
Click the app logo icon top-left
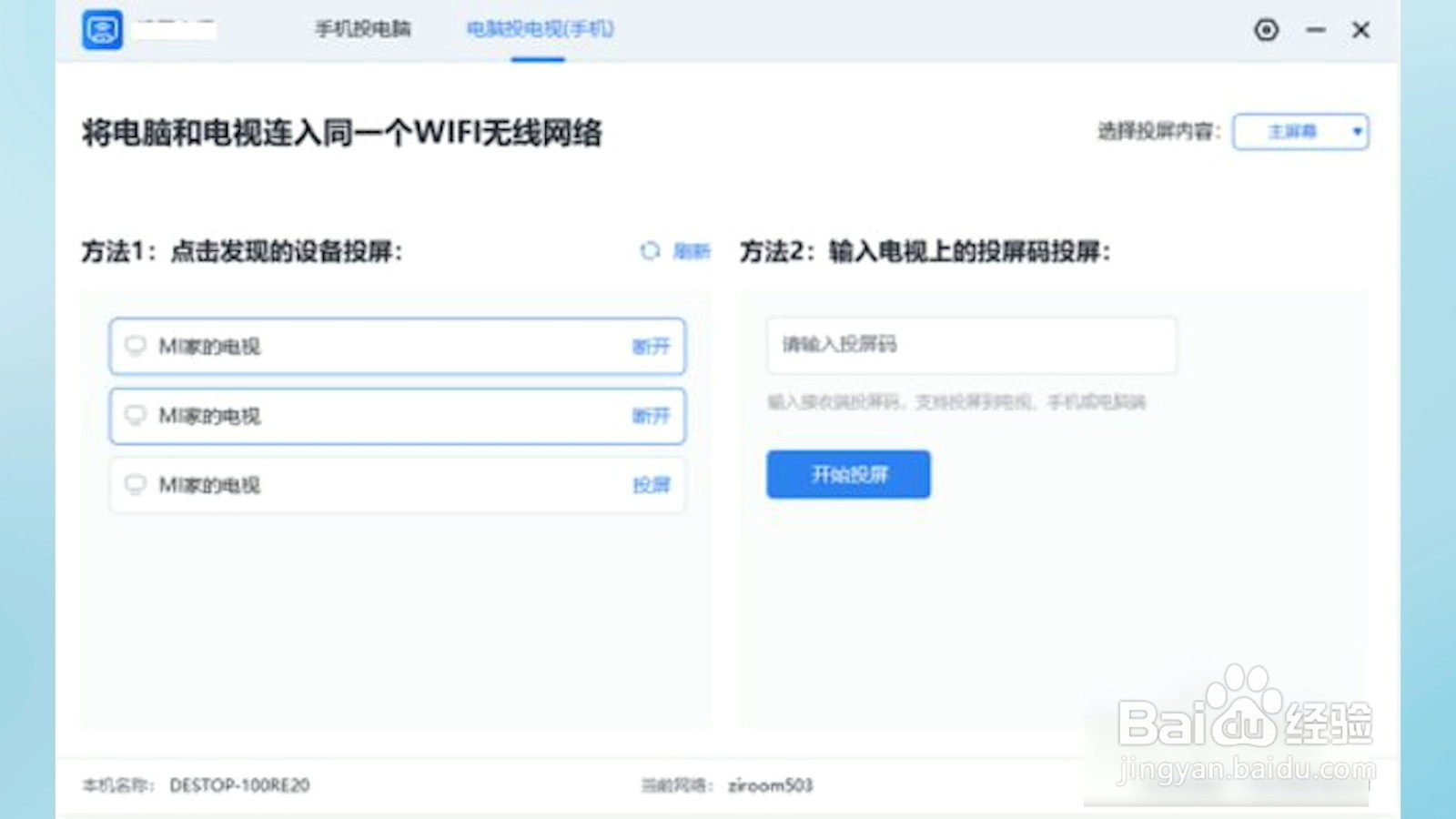point(103,30)
